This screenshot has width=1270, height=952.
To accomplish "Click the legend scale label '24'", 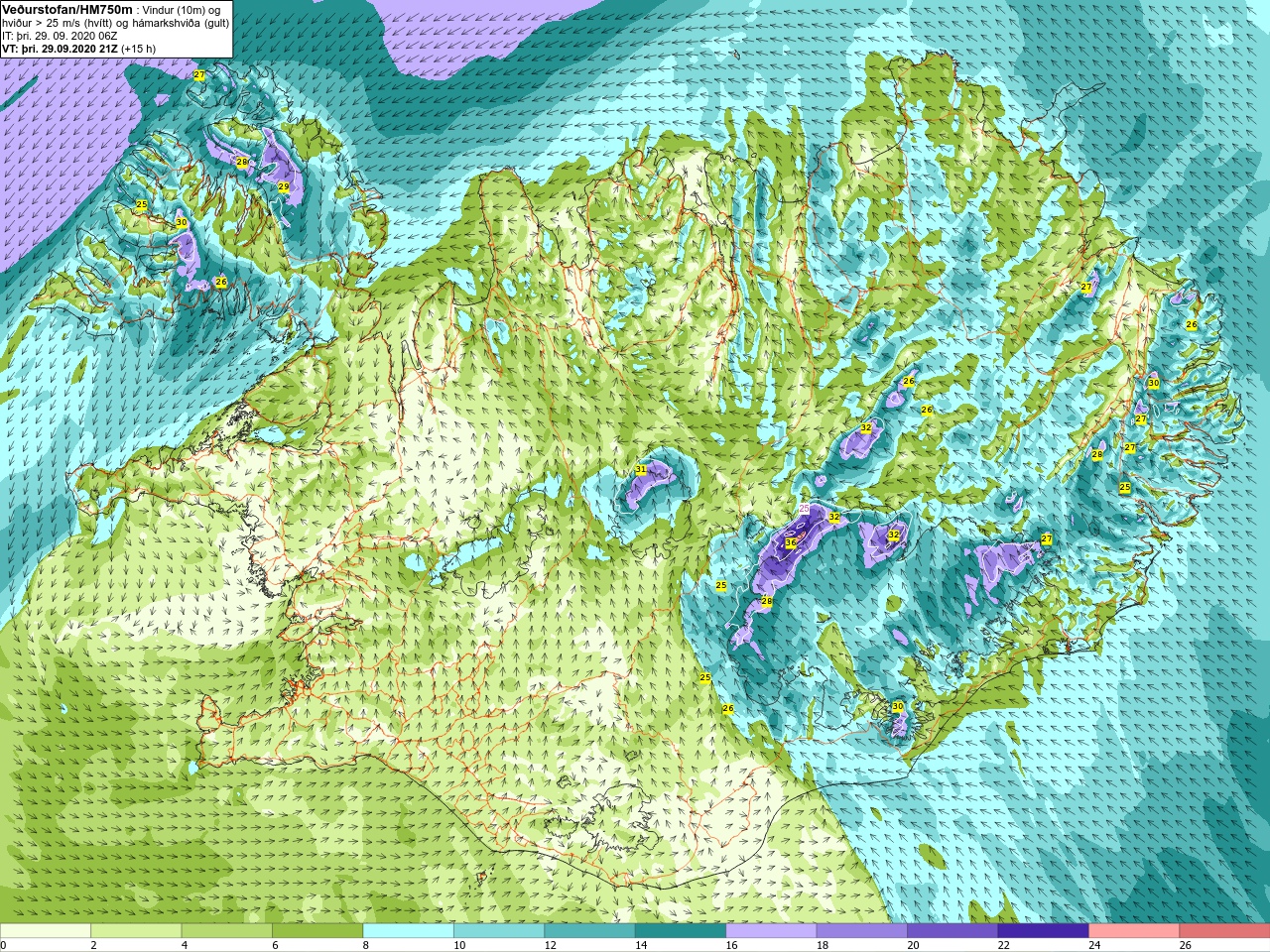I will point(1094,945).
